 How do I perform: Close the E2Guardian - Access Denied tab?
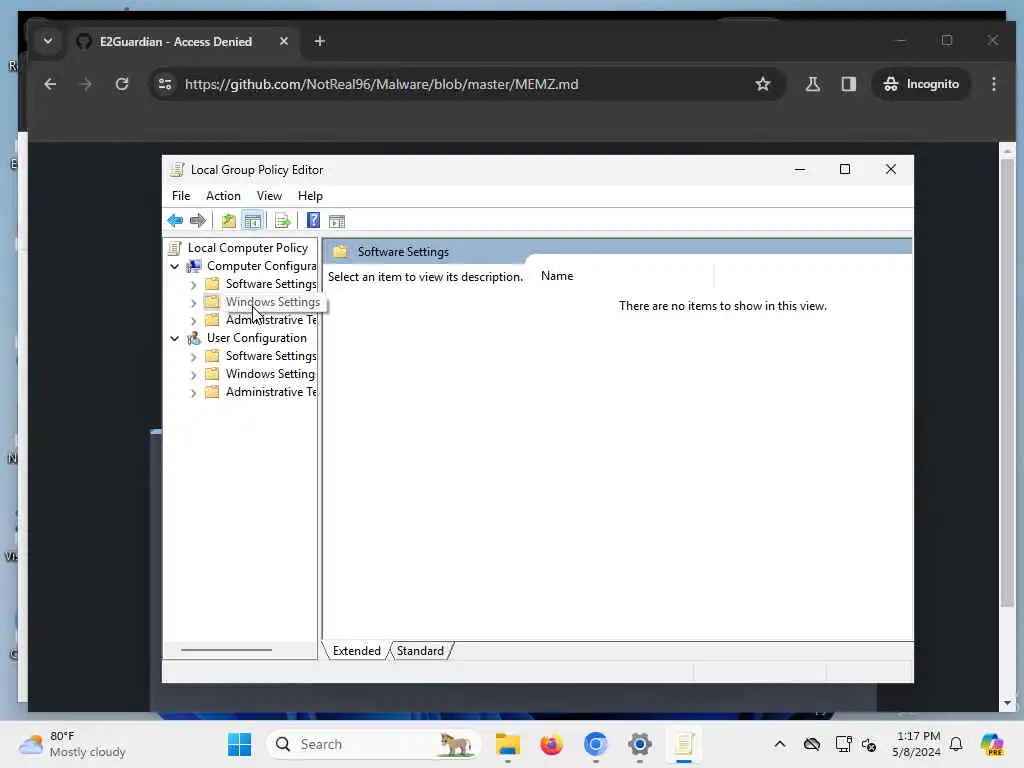(283, 41)
